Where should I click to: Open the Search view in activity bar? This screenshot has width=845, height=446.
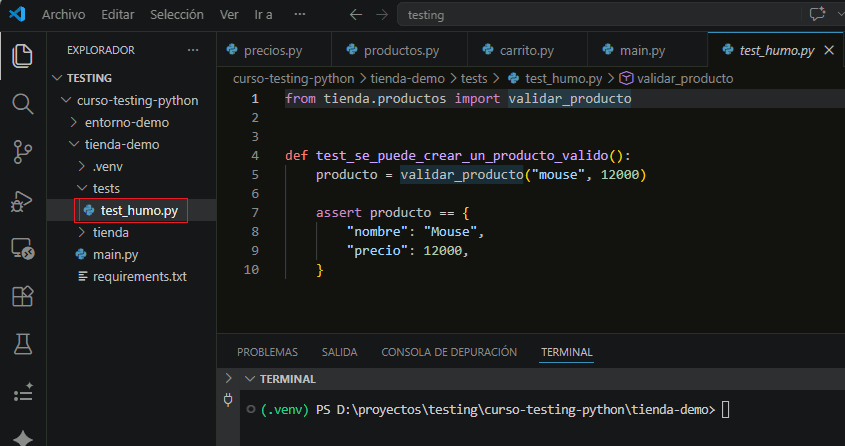coord(22,103)
